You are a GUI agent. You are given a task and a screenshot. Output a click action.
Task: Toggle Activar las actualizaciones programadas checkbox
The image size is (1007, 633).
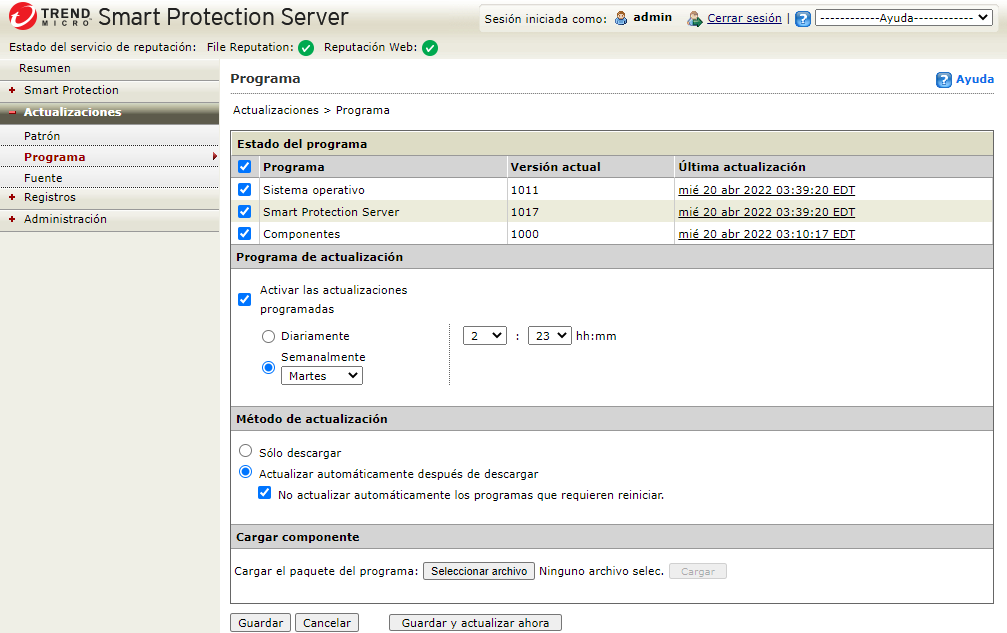245,299
